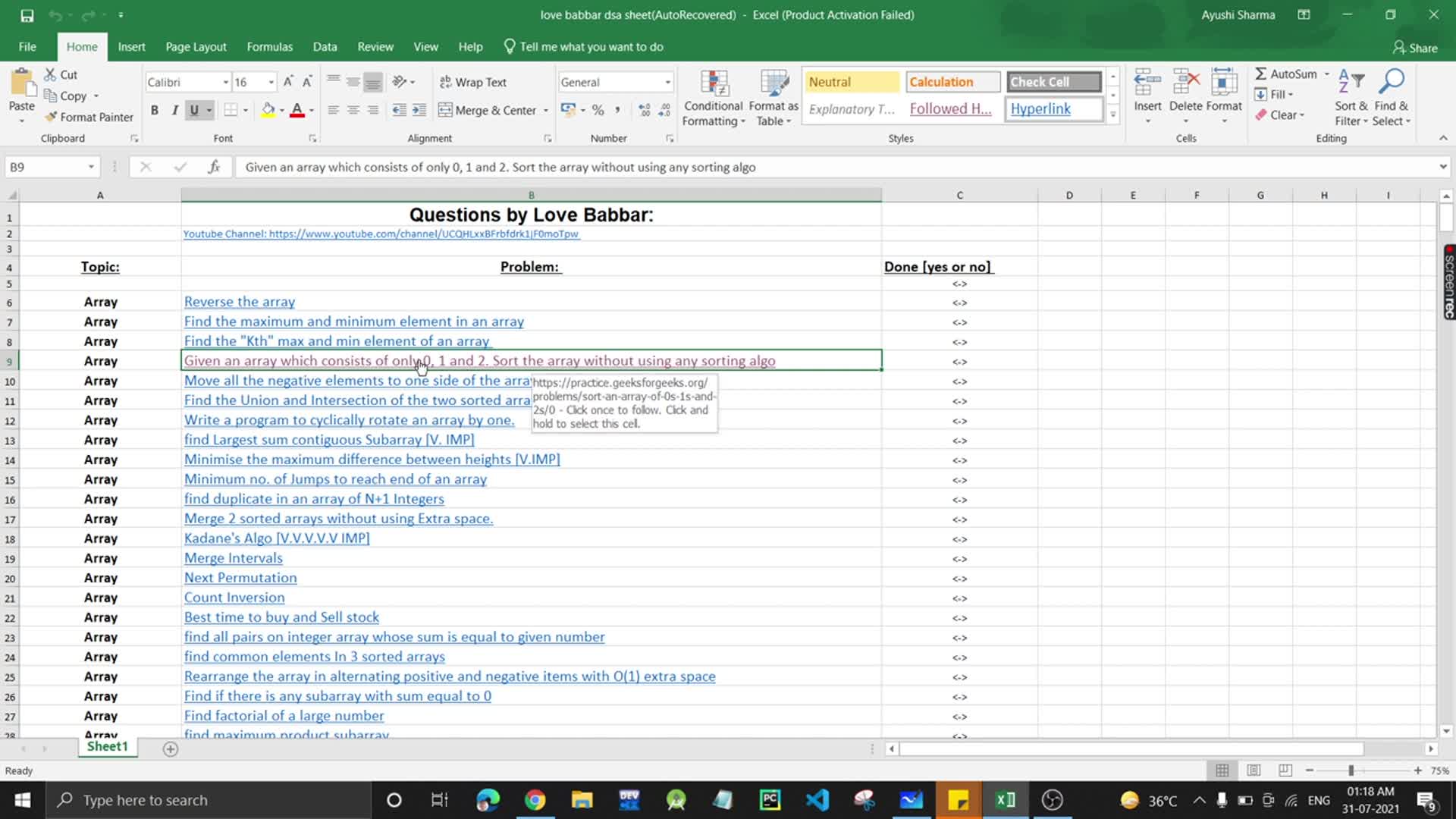Open the File menu
This screenshot has width=1456, height=819.
click(x=27, y=47)
